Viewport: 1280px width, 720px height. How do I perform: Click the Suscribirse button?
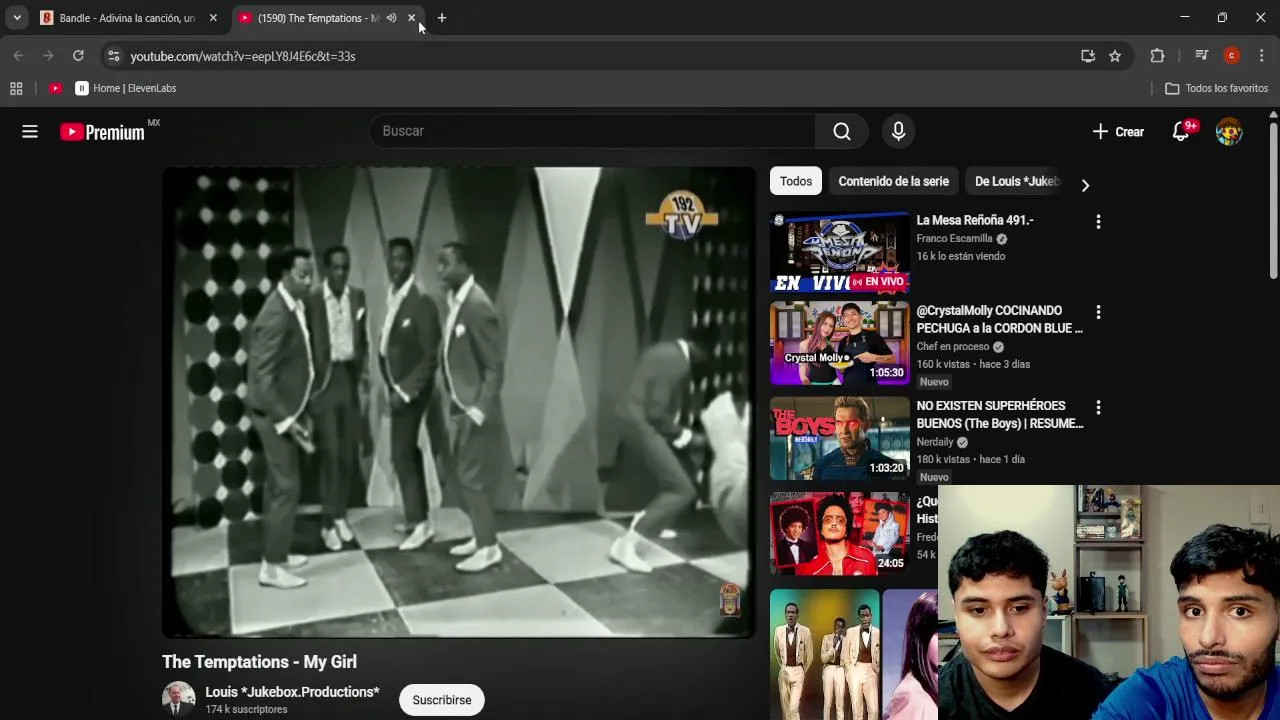(x=442, y=700)
